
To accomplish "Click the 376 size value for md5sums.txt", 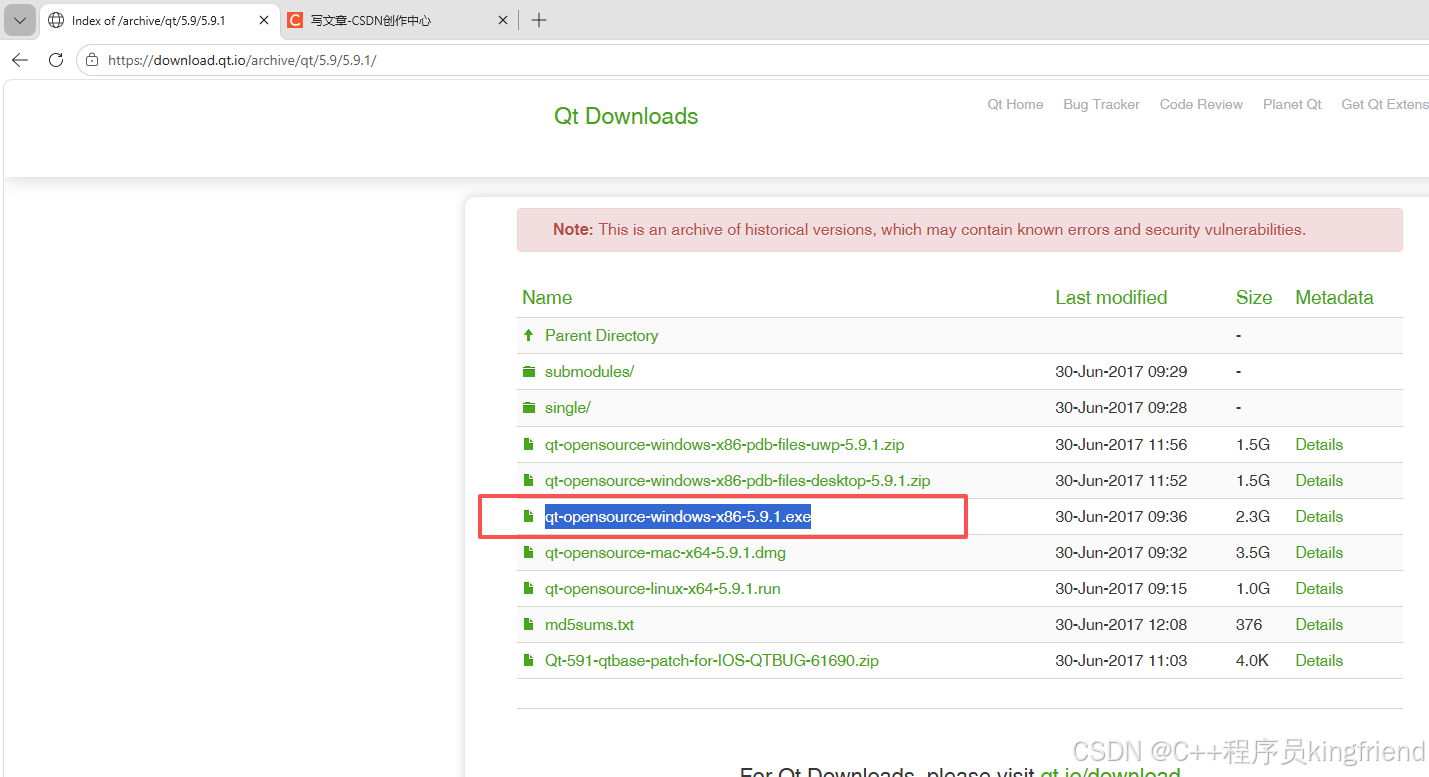I will pos(1249,624).
